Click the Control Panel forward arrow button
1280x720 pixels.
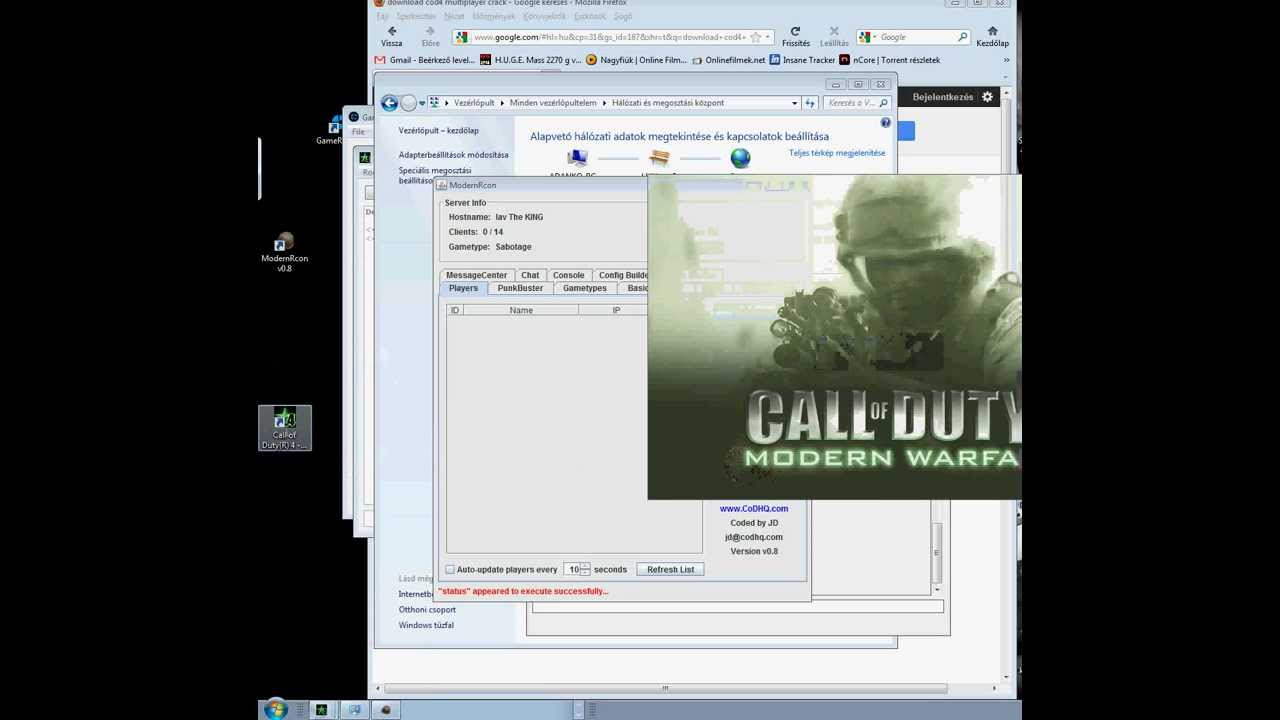407,103
